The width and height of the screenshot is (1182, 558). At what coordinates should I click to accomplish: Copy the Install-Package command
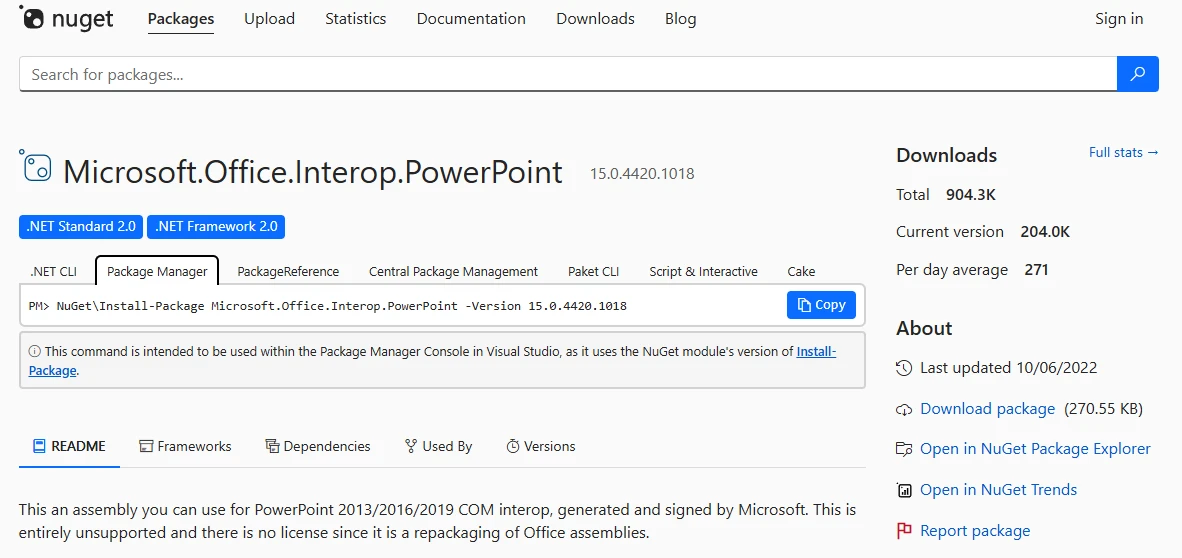[821, 305]
